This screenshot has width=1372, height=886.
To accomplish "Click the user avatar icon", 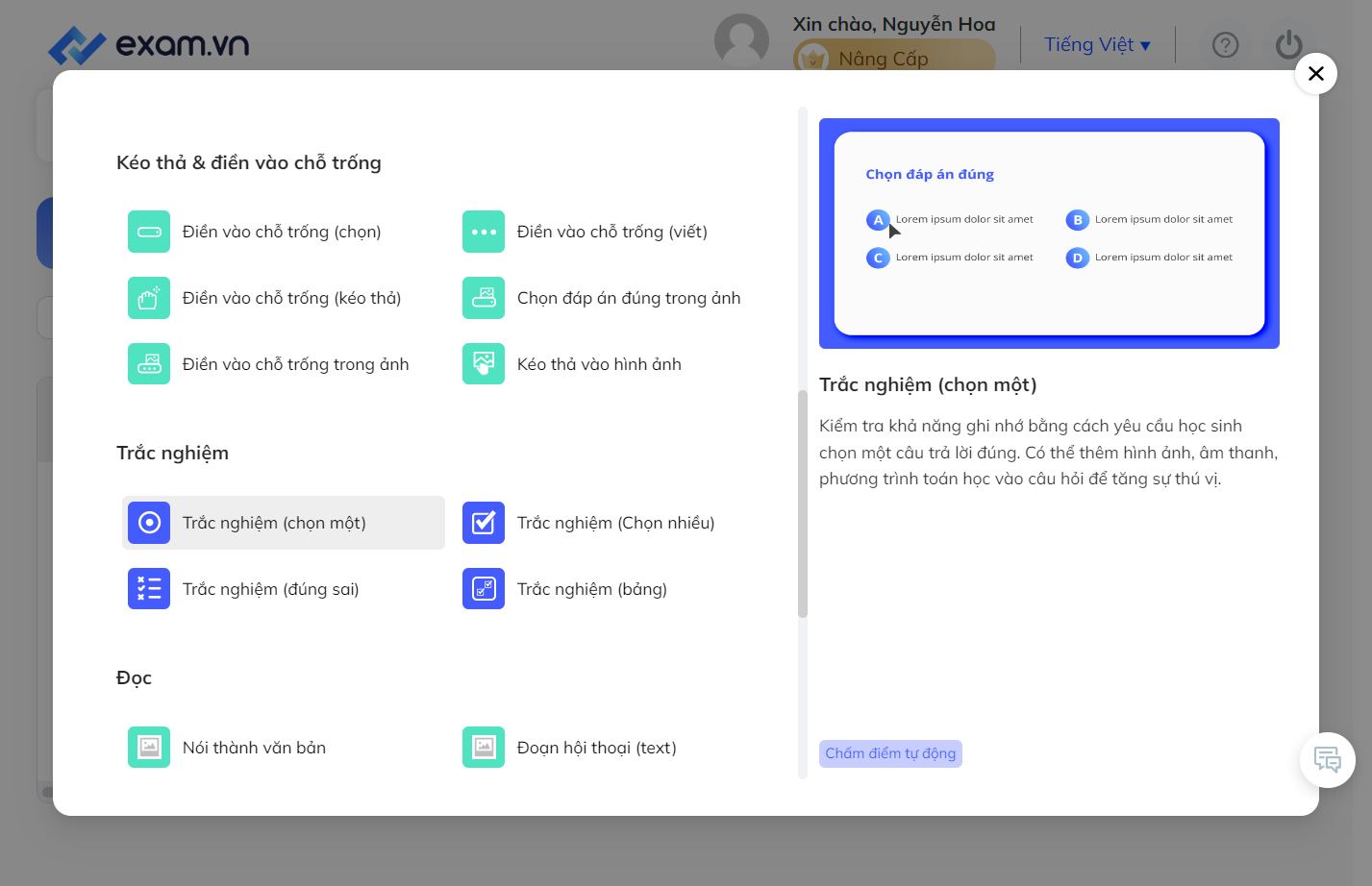I will tap(742, 41).
